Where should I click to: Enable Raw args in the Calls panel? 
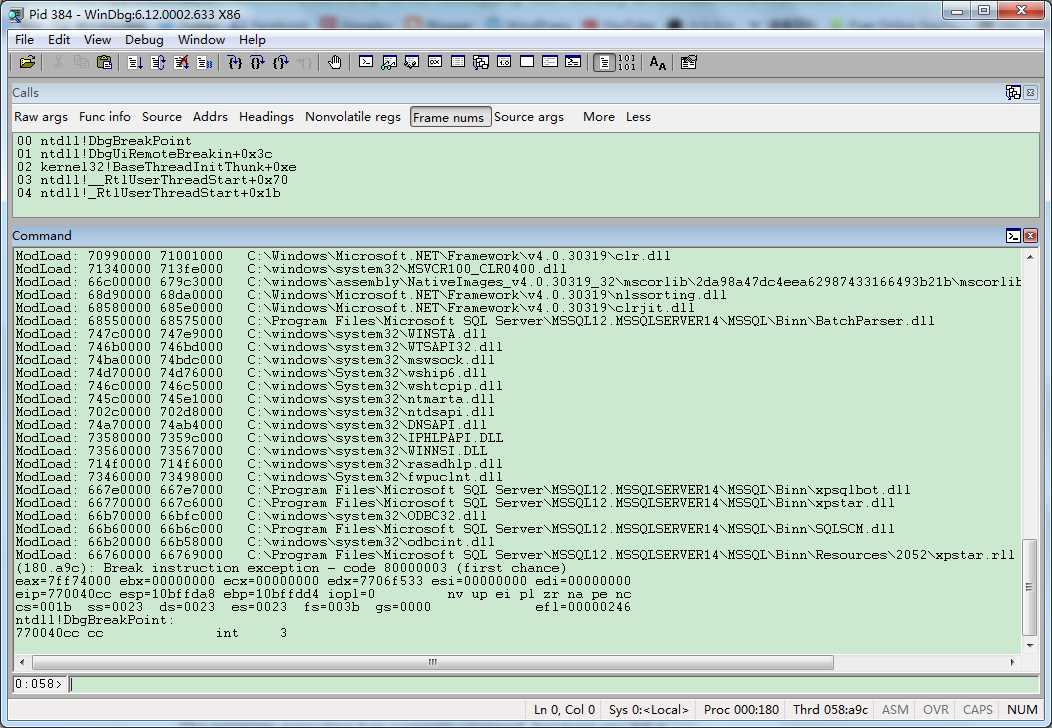coord(41,117)
